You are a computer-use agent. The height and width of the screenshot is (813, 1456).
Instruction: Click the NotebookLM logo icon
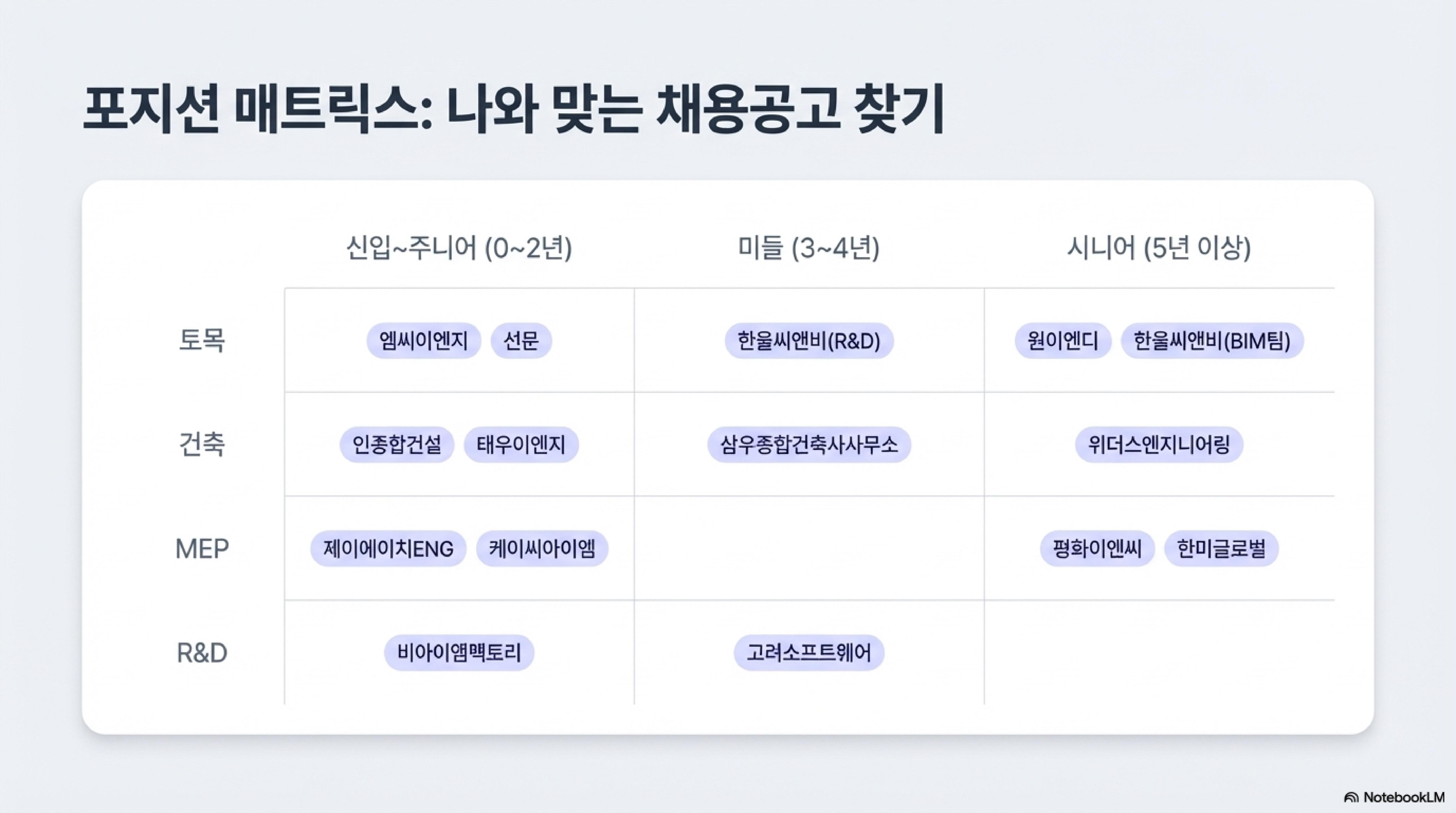click(x=1351, y=798)
